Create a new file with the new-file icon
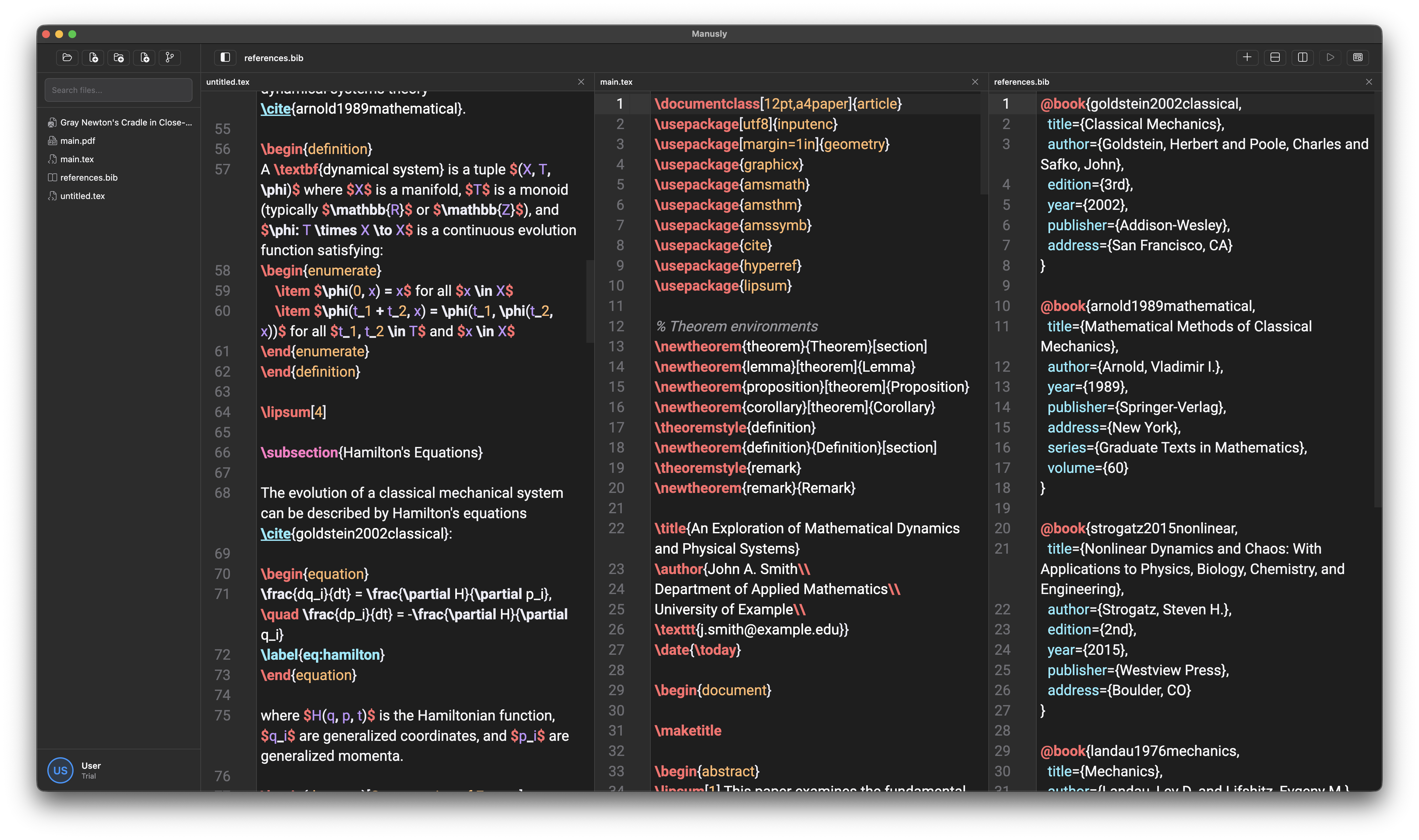The image size is (1419, 840). tap(92, 57)
